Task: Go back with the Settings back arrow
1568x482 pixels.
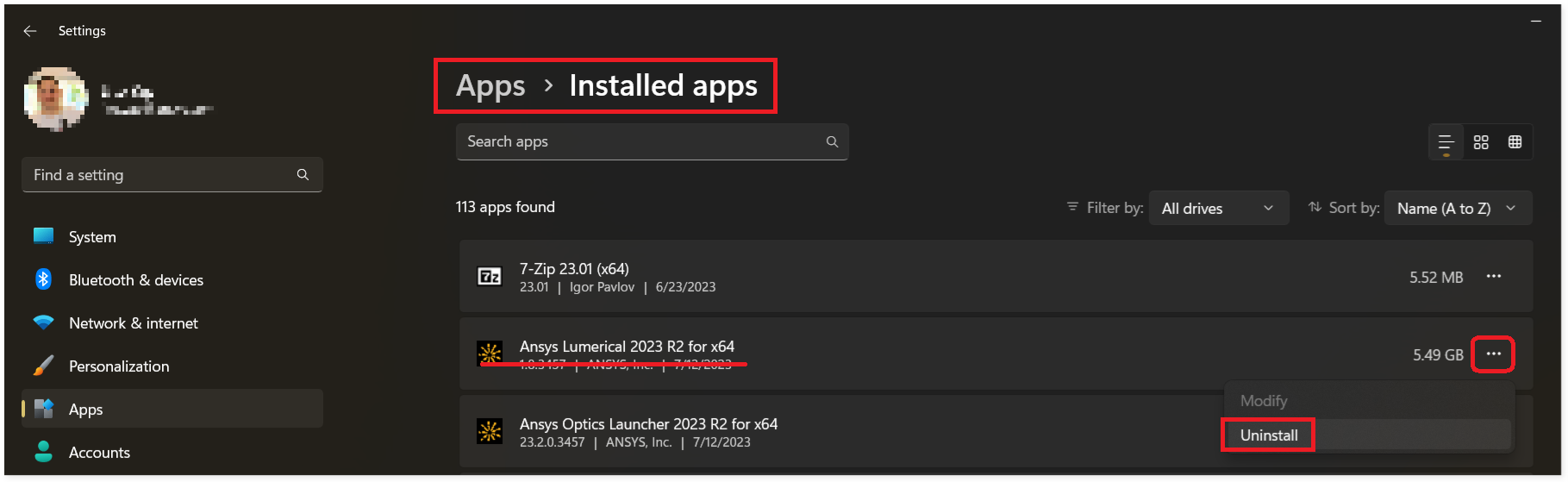Action: tap(30, 31)
